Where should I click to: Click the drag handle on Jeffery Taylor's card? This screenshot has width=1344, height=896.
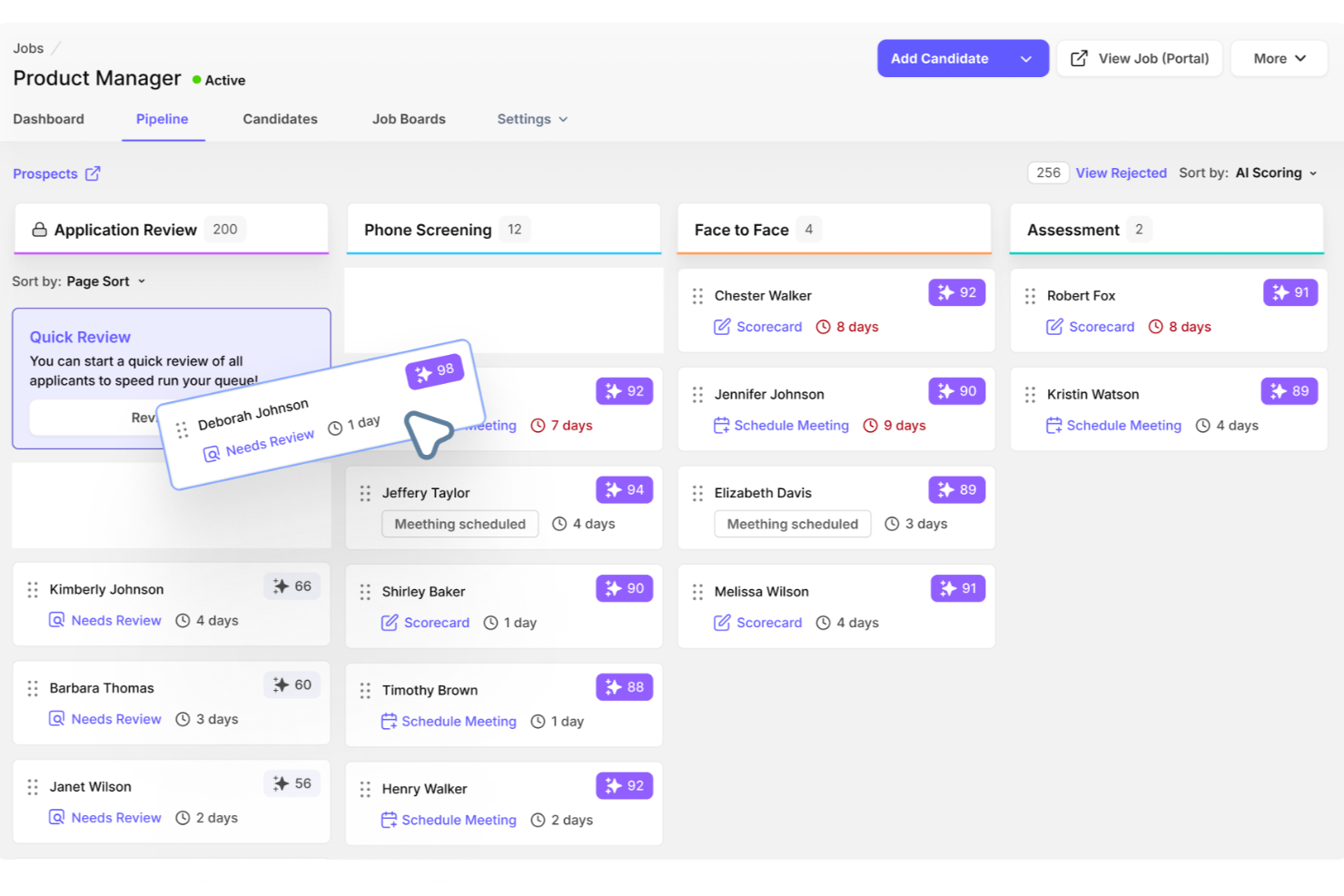pyautogui.click(x=365, y=493)
